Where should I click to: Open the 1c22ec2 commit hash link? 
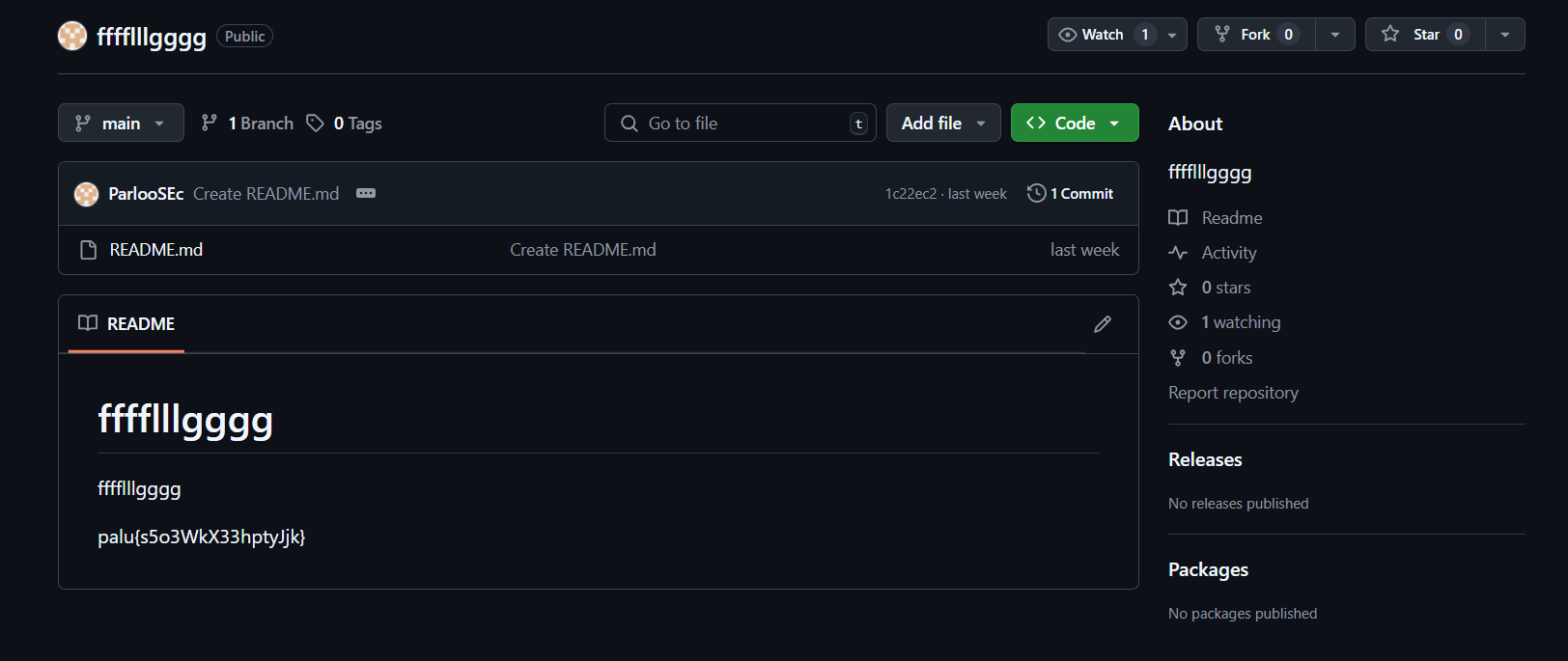(x=910, y=194)
